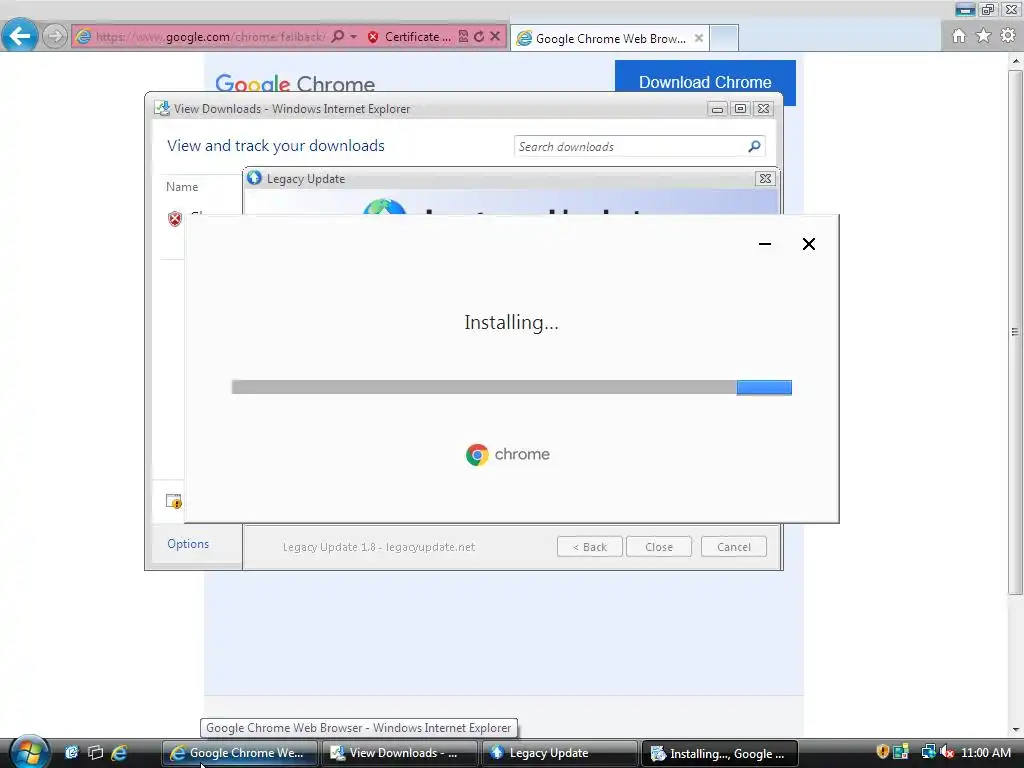Open Favorites star icon
This screenshot has width=1024, height=768.
(984, 35)
